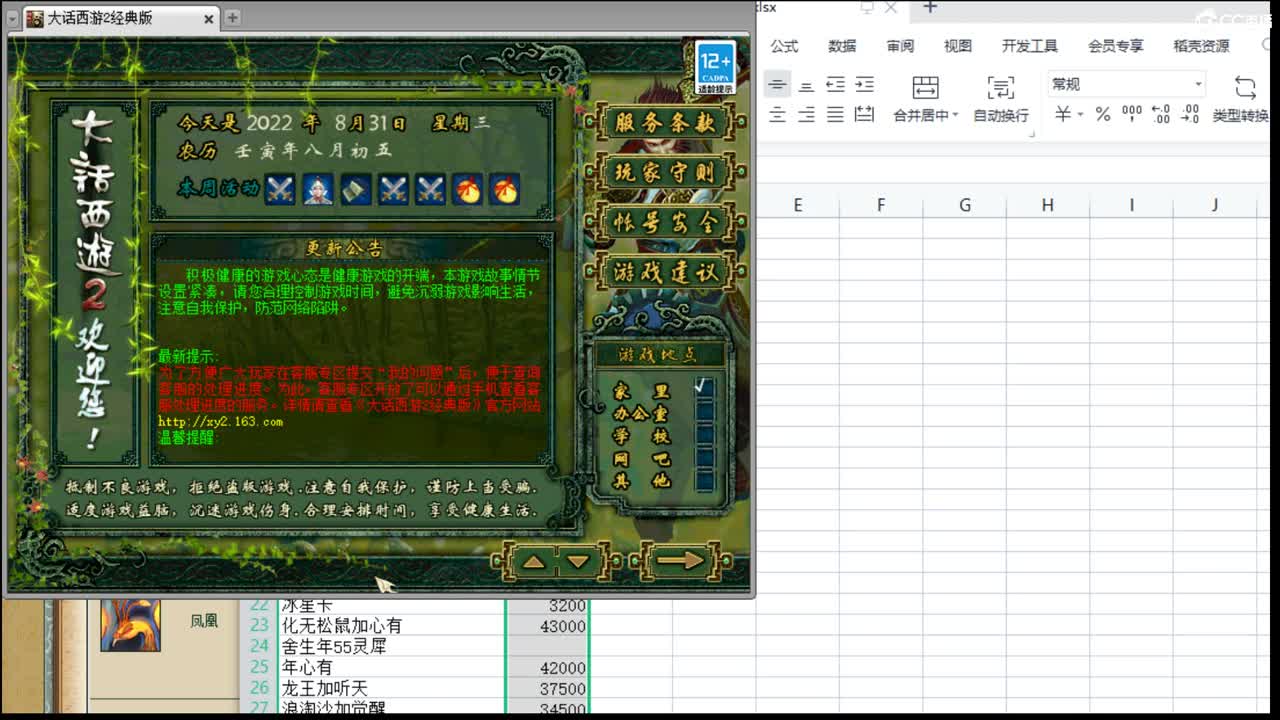Click the 合并居中 merge-and-center icon

click(x=926, y=87)
